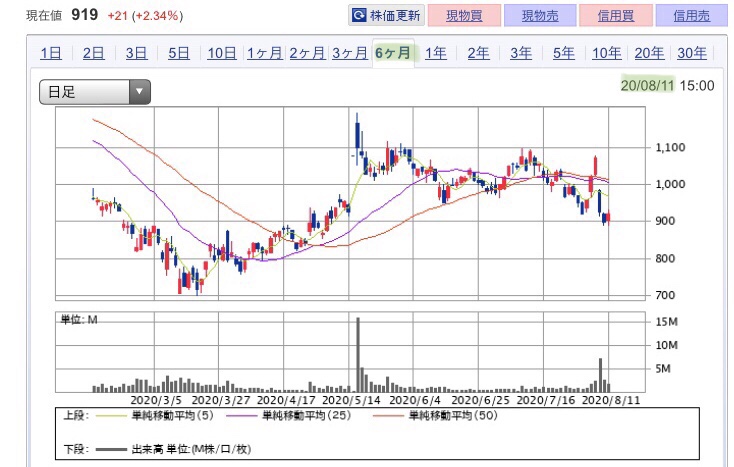
Task: Show the 1年 chart range
Action: point(436,54)
